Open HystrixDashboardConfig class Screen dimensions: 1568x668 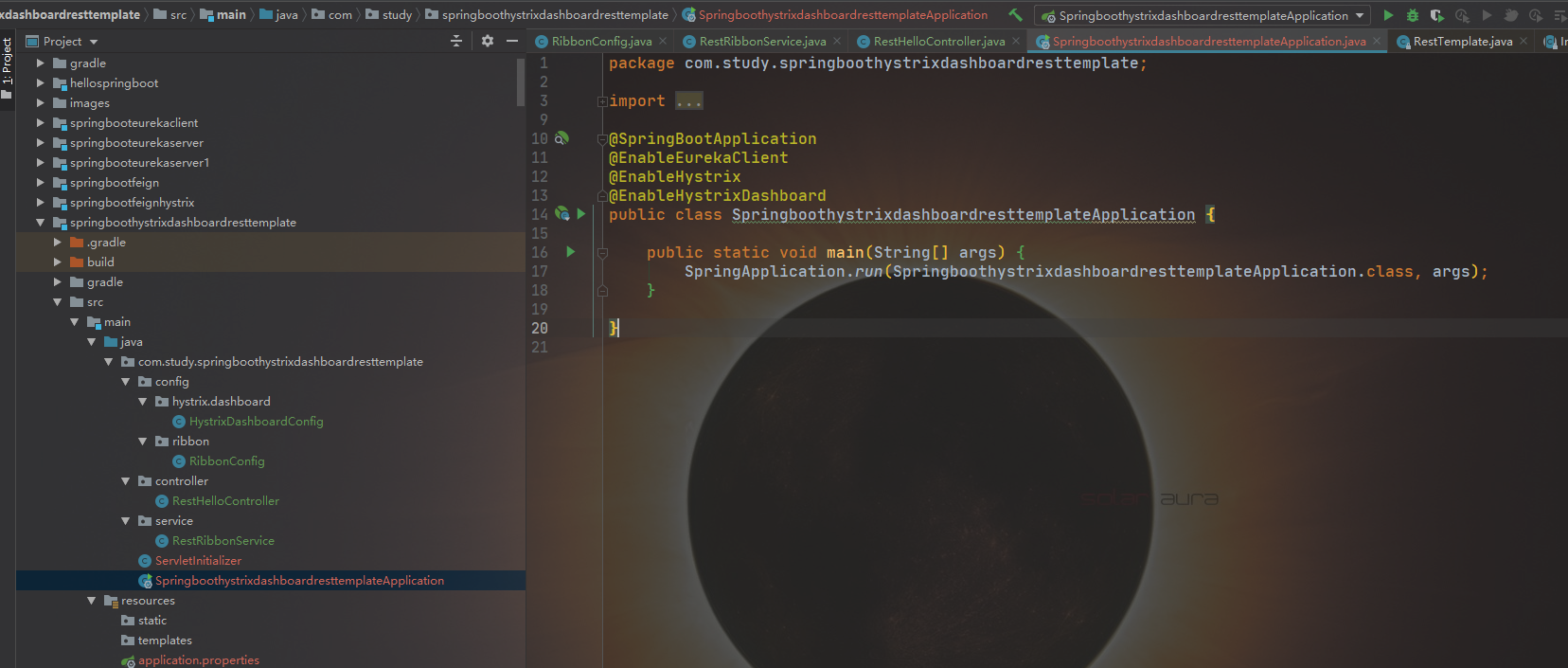coord(256,422)
